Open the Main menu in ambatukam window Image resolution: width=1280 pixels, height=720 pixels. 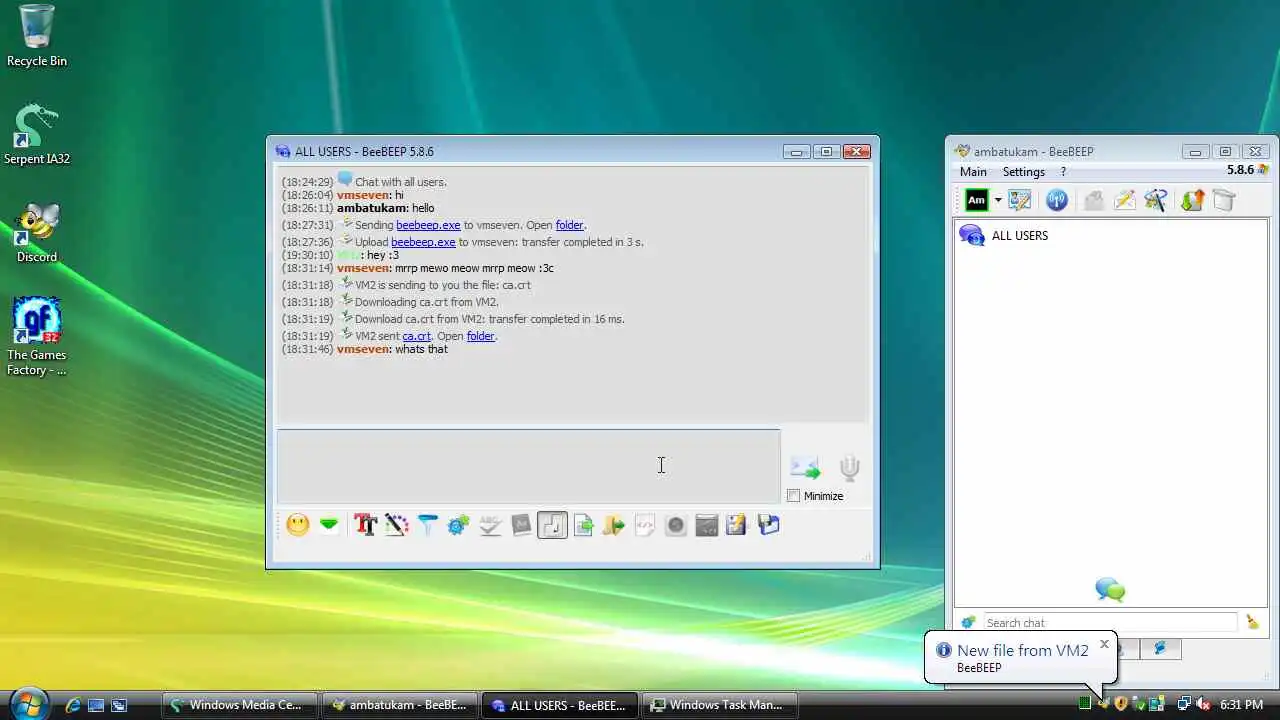coord(973,172)
